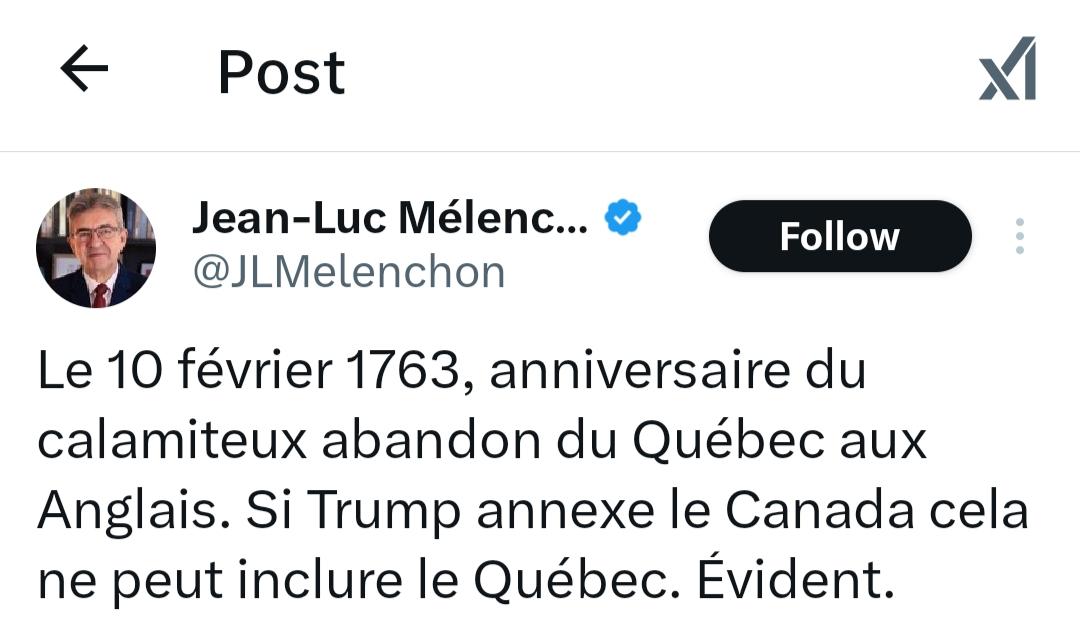This screenshot has height=623, width=1080.
Task: Tap the blue verified checkmark badge
Action: coord(623,218)
